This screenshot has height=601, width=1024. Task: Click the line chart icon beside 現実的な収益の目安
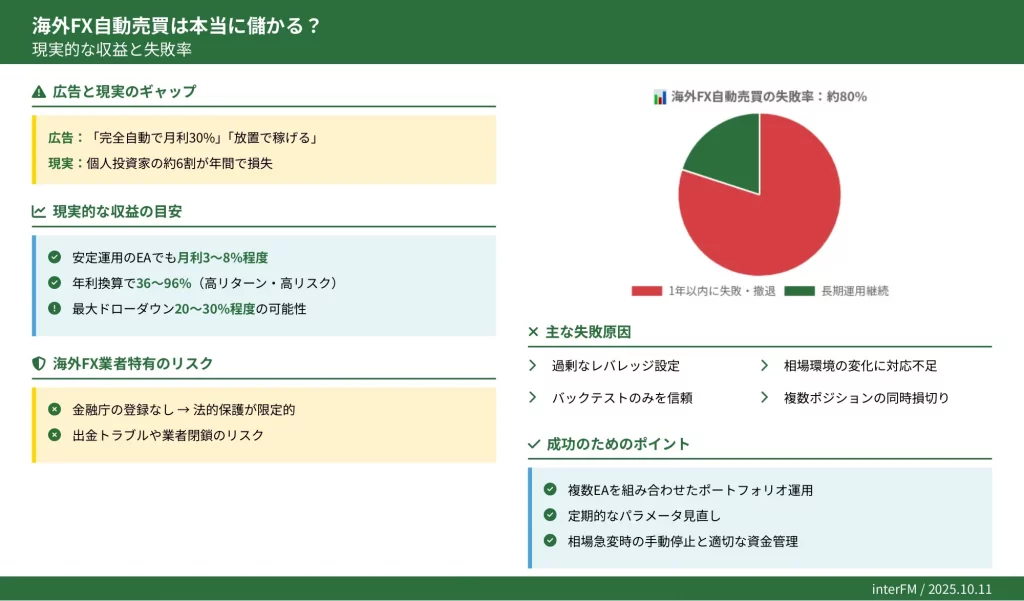pyautogui.click(x=39, y=212)
